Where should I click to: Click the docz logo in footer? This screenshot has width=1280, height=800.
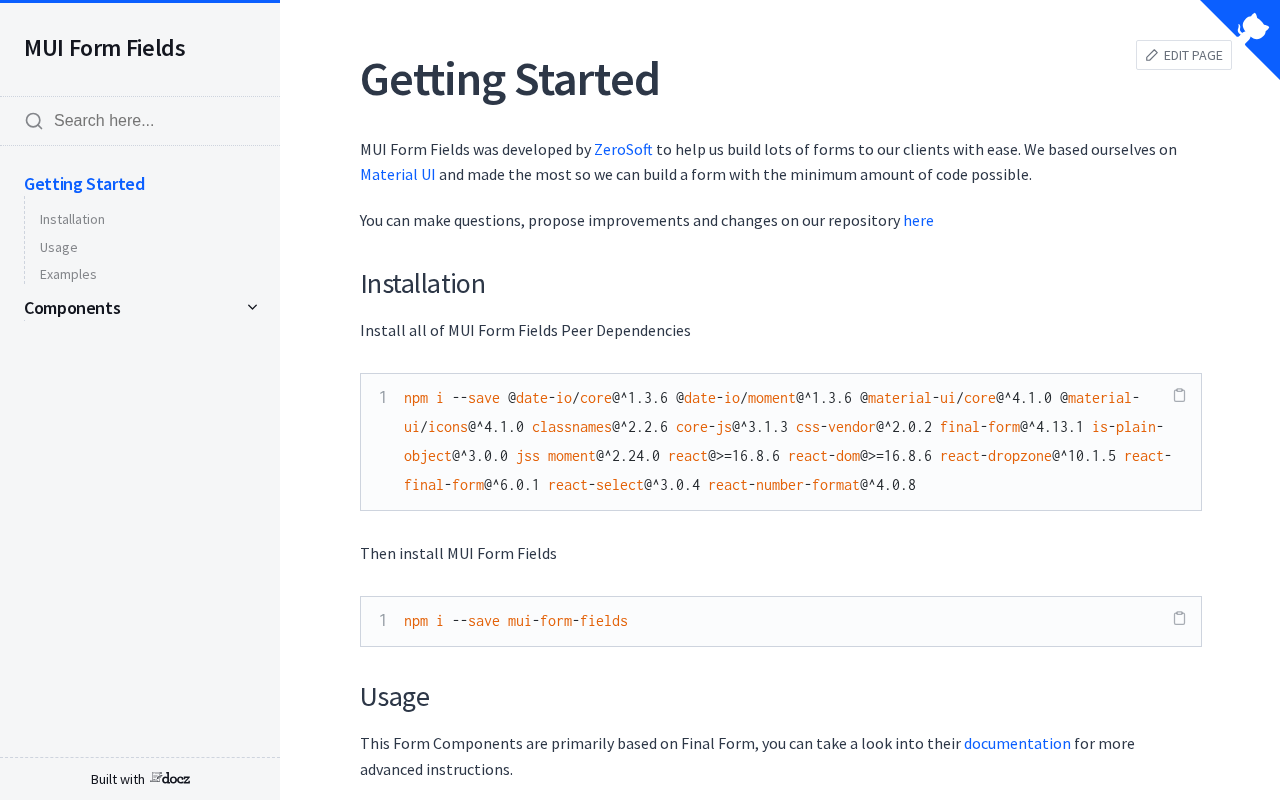click(170, 778)
